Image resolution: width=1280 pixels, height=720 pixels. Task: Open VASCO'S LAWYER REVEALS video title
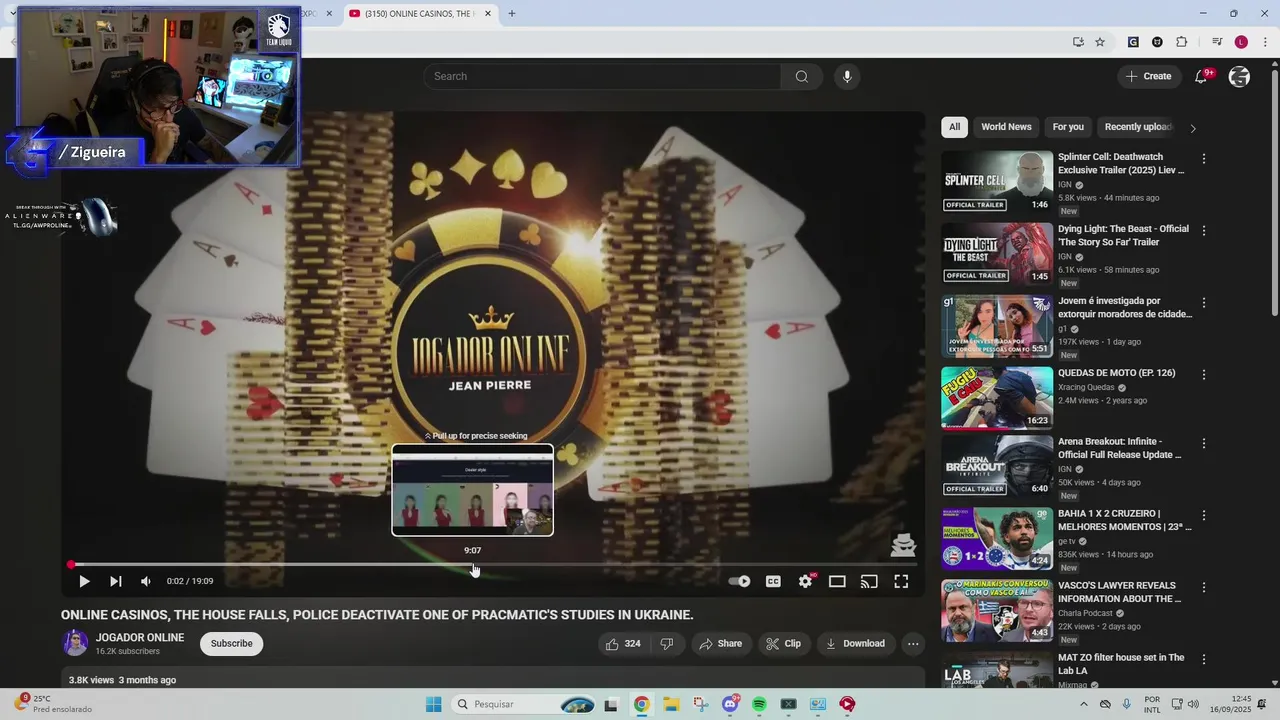click(x=1120, y=592)
